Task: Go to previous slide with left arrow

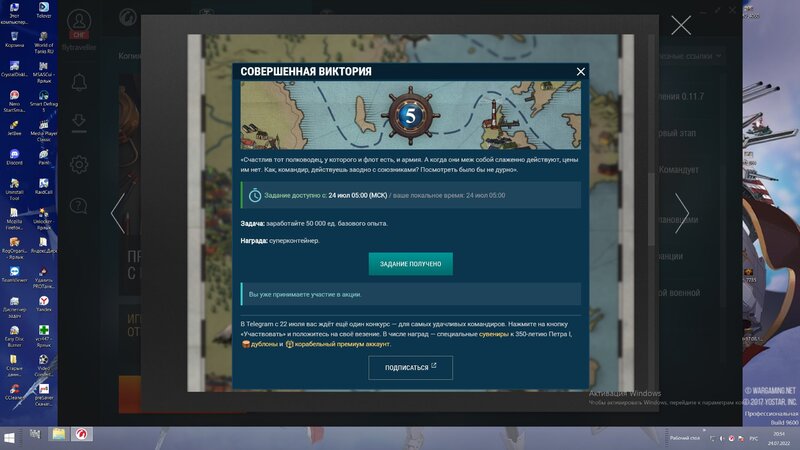Action: point(118,213)
